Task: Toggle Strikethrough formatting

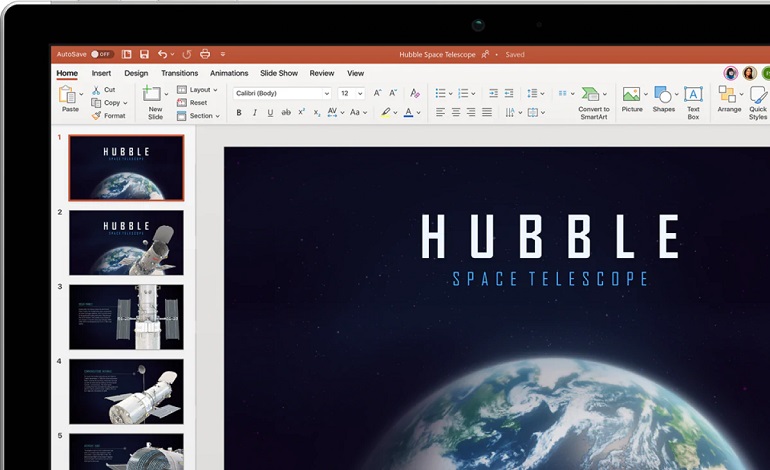Action: (286, 113)
